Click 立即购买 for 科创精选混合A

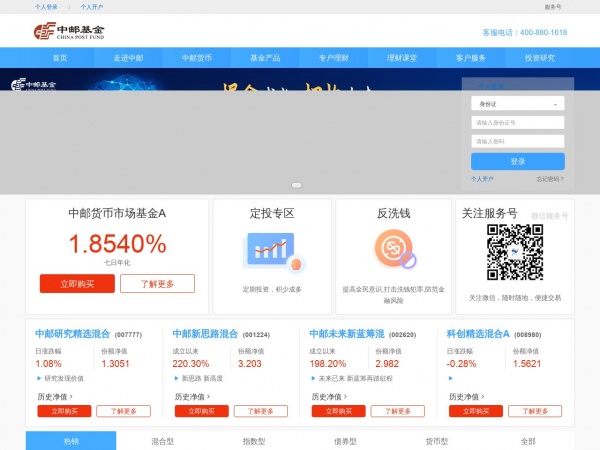point(476,411)
